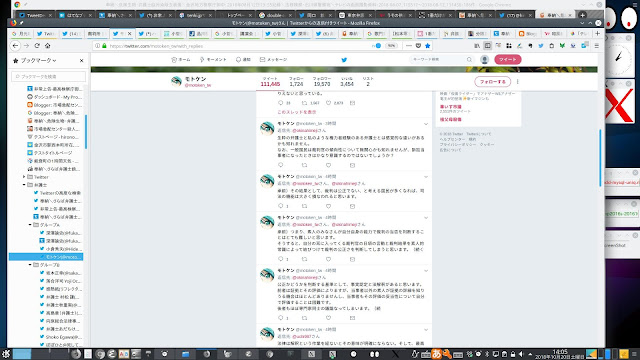This screenshot has width=640, height=360.
Task: Click モトケン profile name in header
Action: pyautogui.click(x=196, y=79)
